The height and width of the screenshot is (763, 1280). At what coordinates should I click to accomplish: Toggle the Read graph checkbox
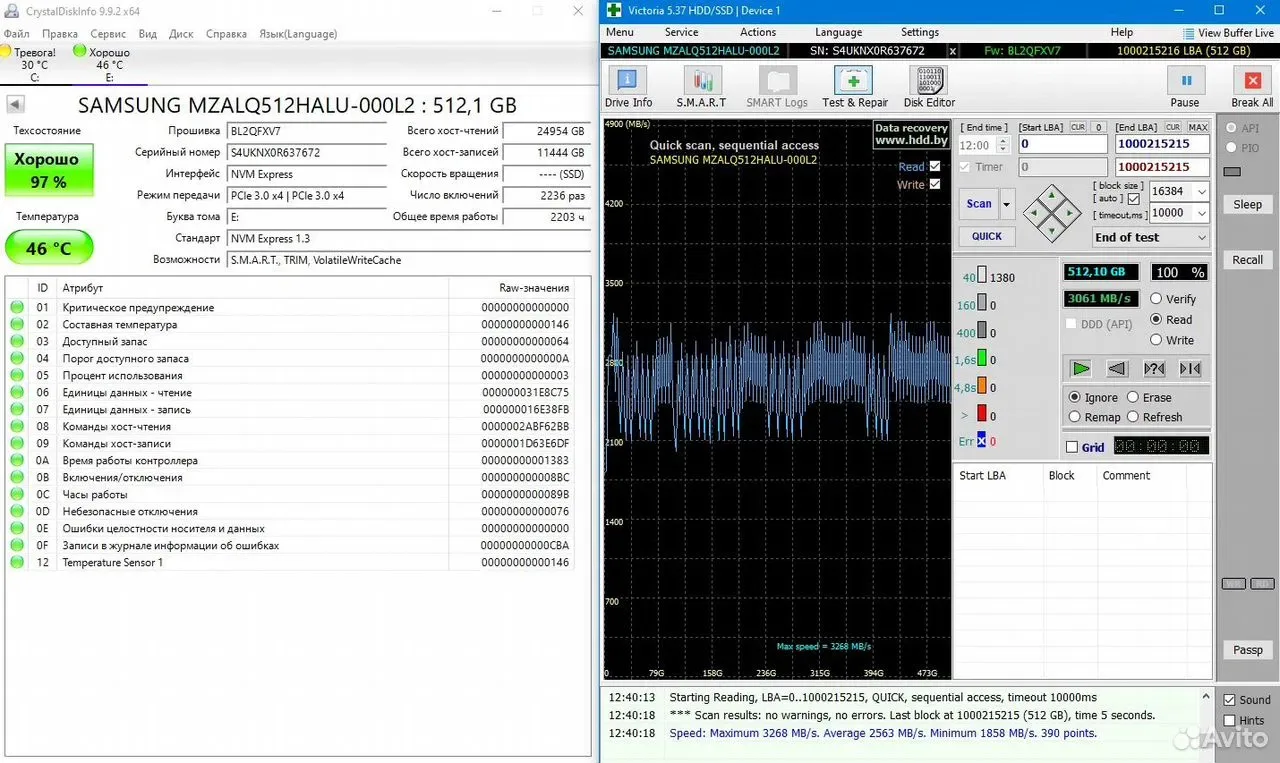click(x=935, y=167)
